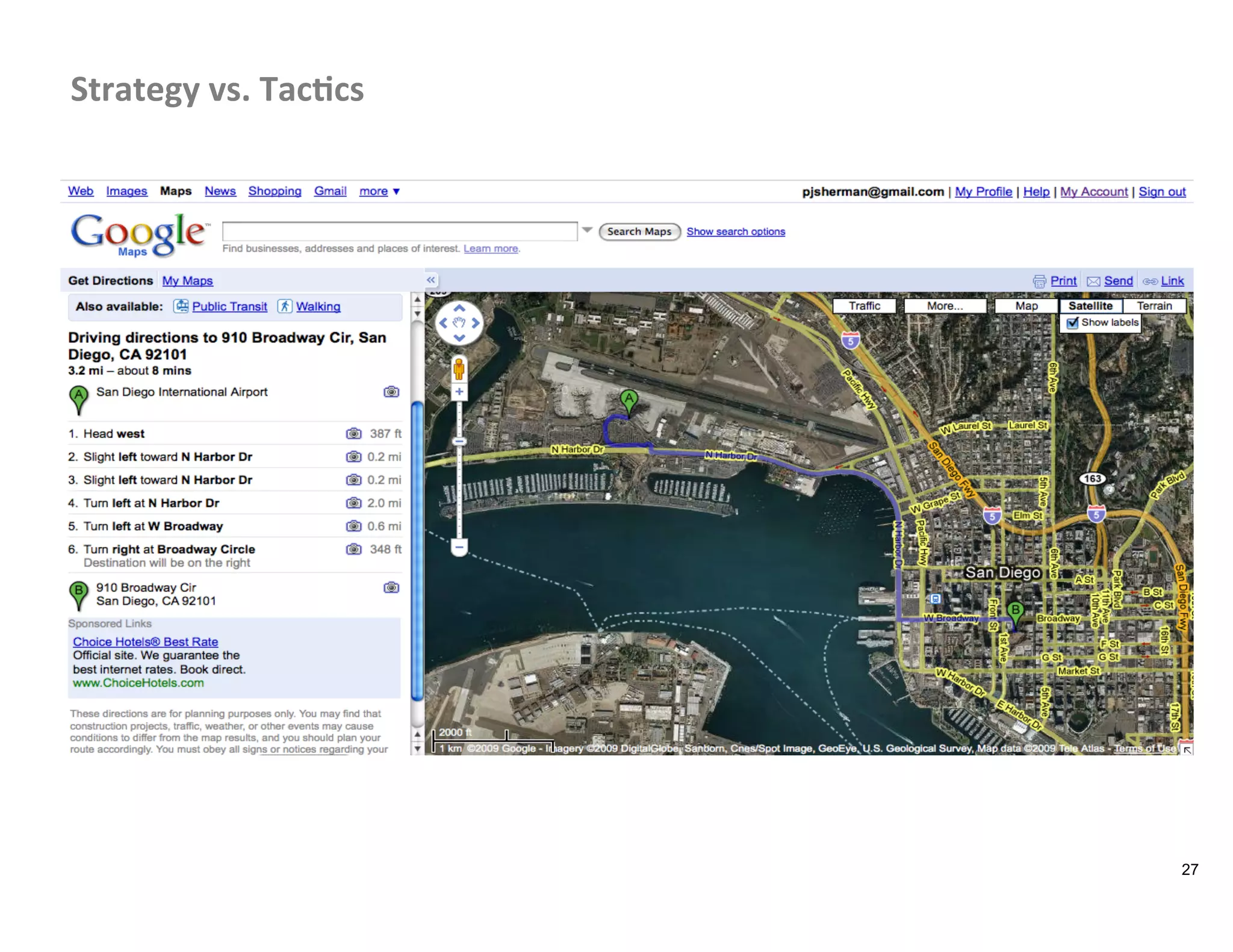Screen dimensions: 1233x952
Task: Select the orange Pegman Street View icon
Action: coord(459,369)
